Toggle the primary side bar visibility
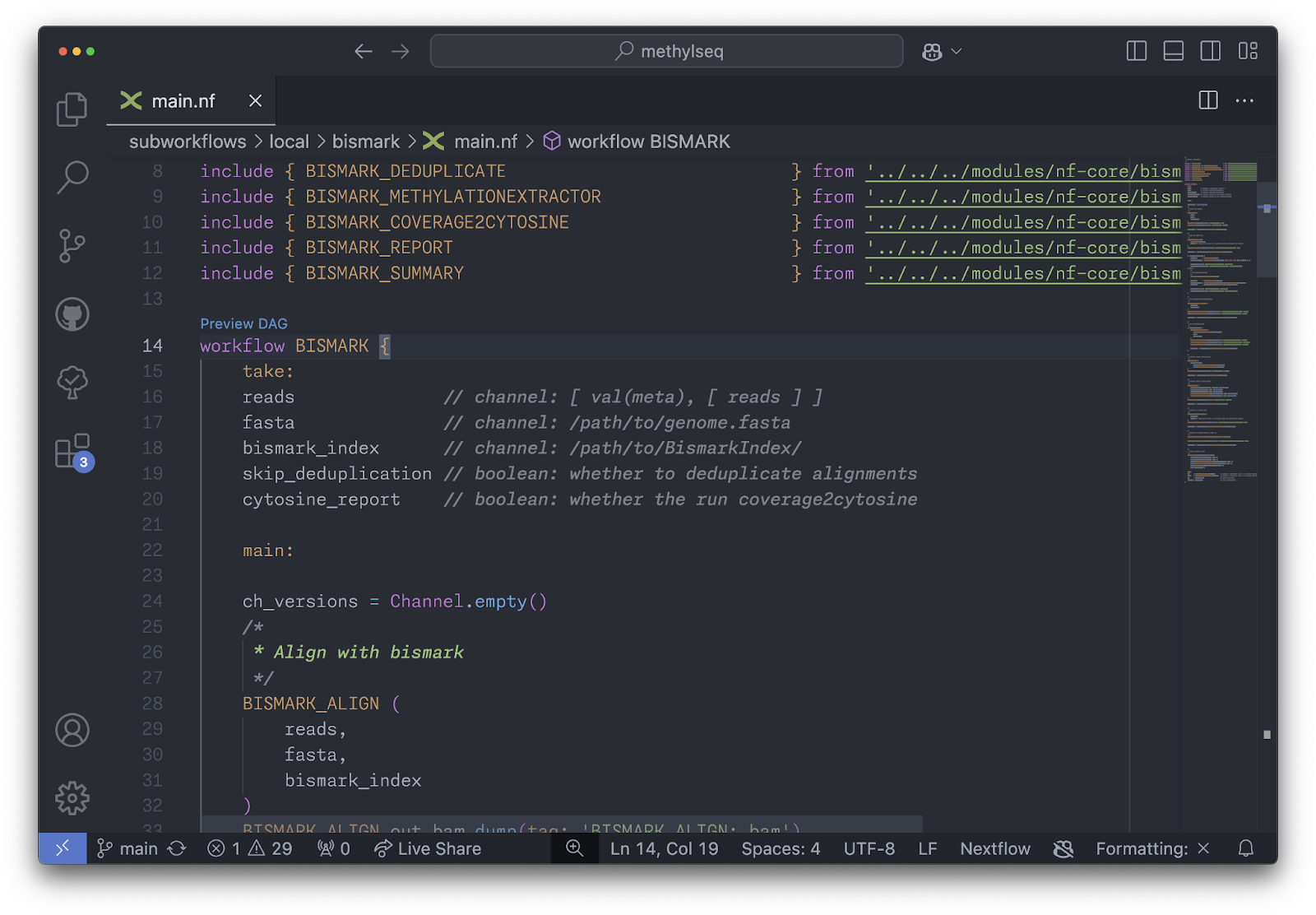The image size is (1316, 915). coord(1136,51)
